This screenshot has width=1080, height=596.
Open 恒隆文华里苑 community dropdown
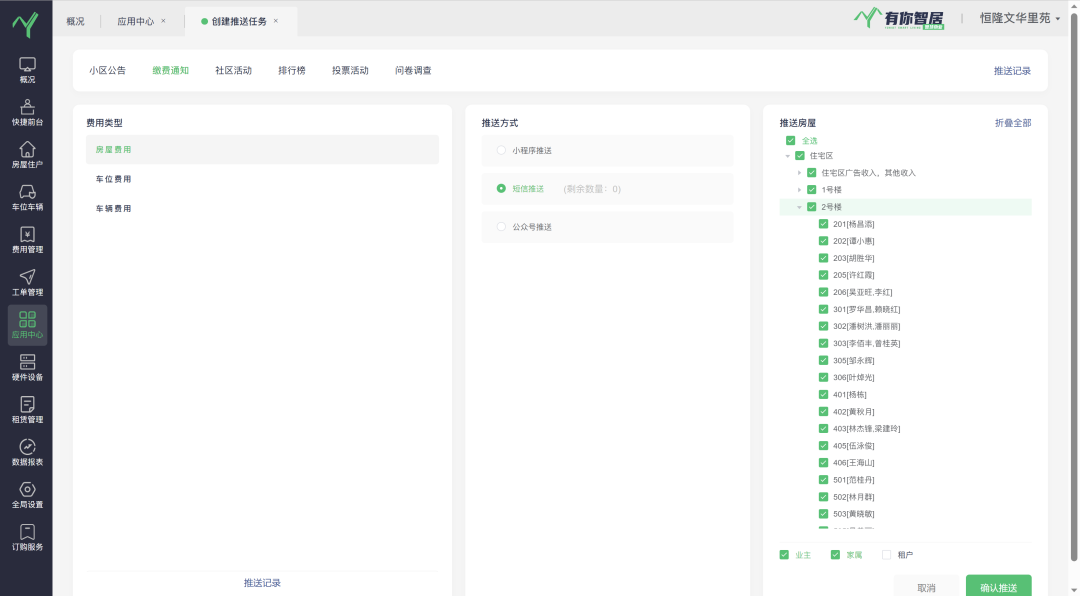tap(1019, 18)
